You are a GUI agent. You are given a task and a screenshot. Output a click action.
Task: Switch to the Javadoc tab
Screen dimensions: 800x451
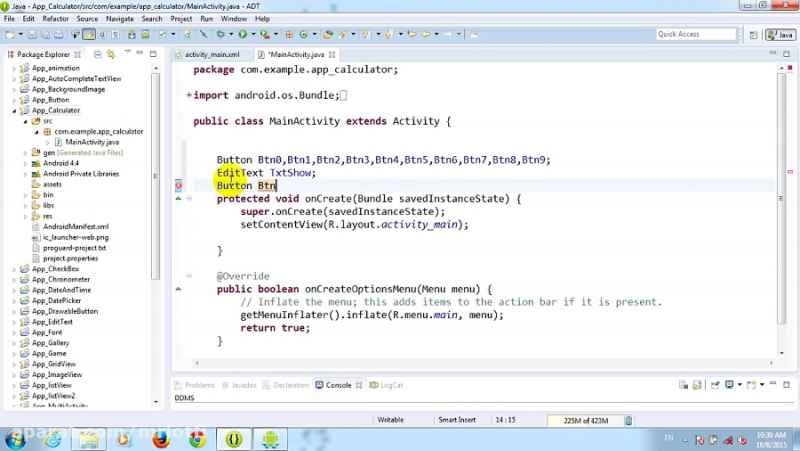(239, 385)
